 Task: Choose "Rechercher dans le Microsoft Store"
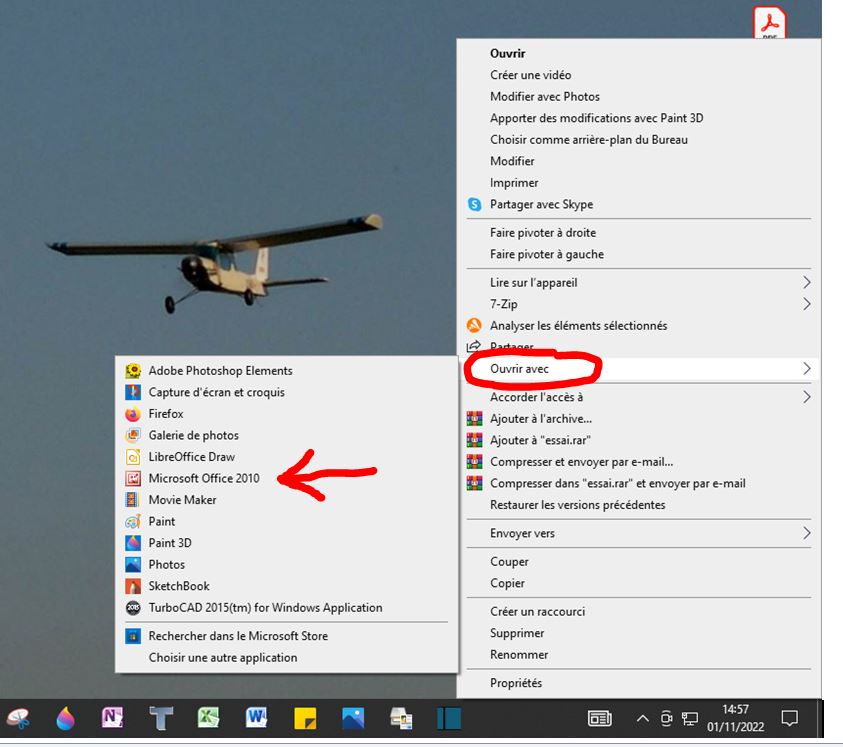click(x=238, y=635)
